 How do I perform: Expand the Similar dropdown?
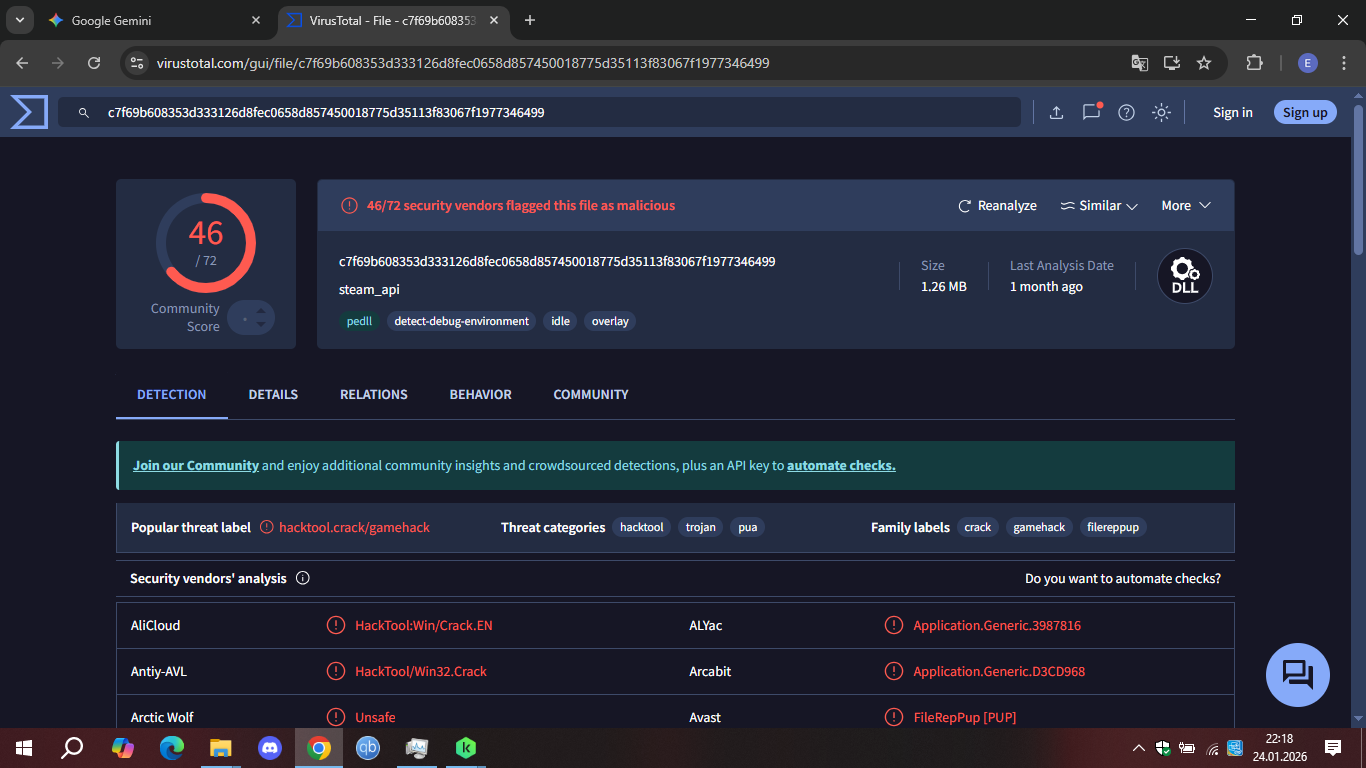[1099, 206]
